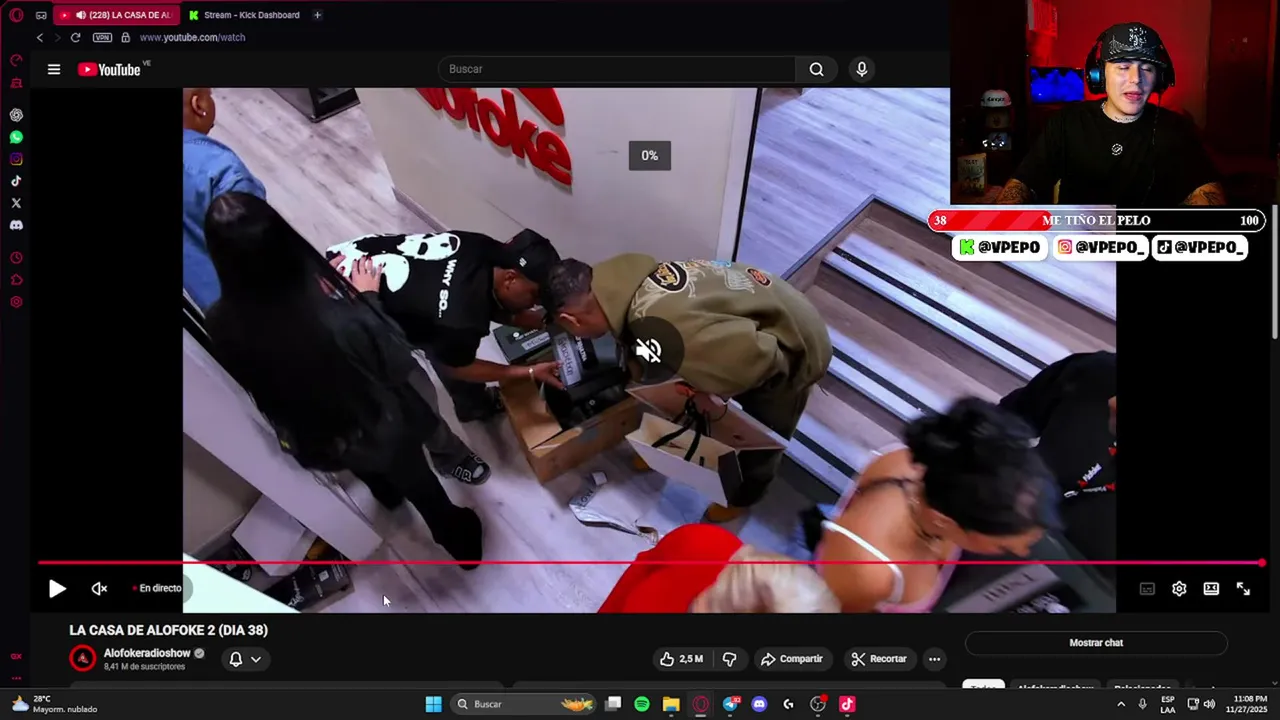Go to YouTube home via logo
Viewport: 1280px width, 720px height.
coord(109,69)
